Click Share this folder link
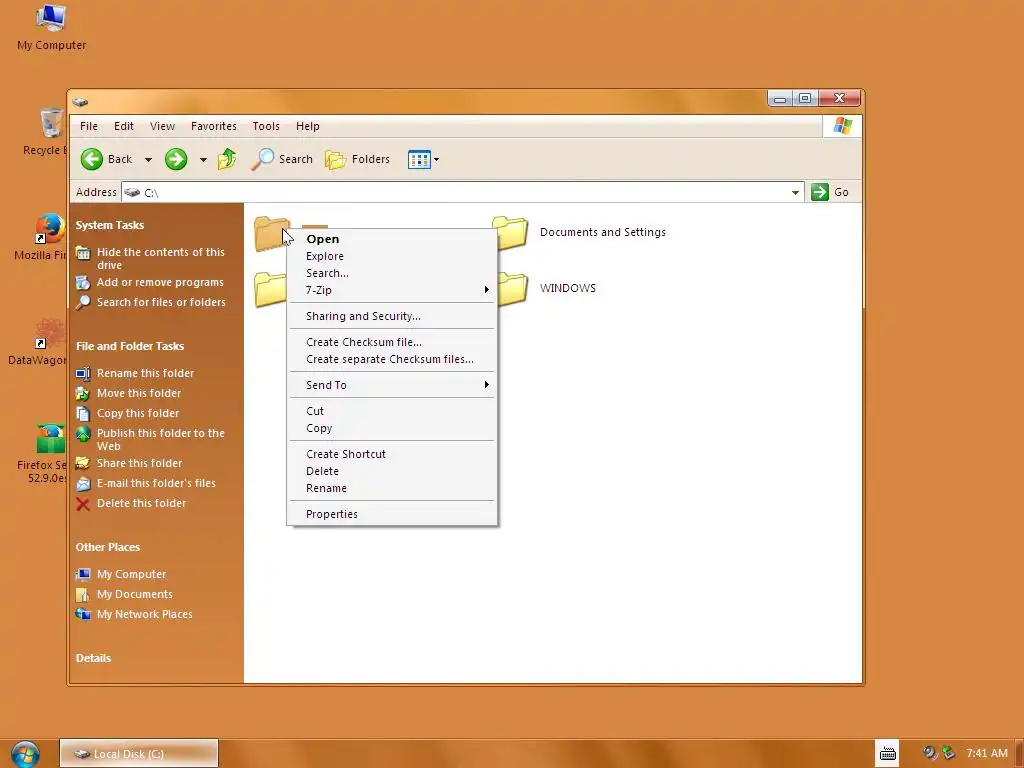The height and width of the screenshot is (768, 1024). coord(140,463)
